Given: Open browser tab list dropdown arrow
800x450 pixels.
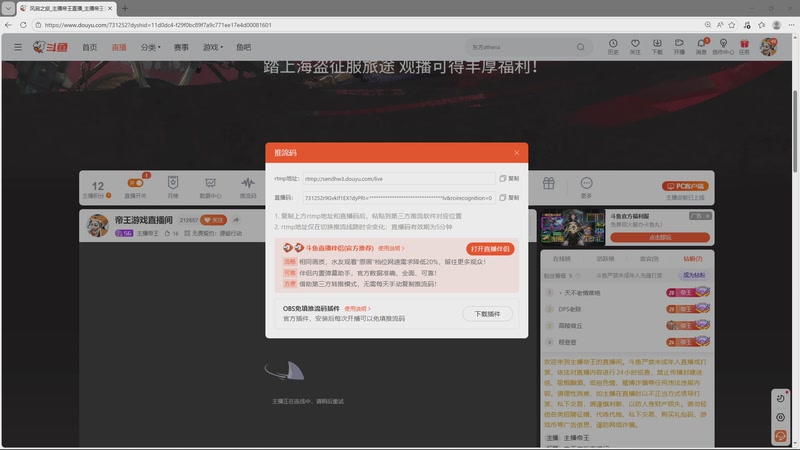Looking at the screenshot, I should pyautogui.click(x=8, y=8).
